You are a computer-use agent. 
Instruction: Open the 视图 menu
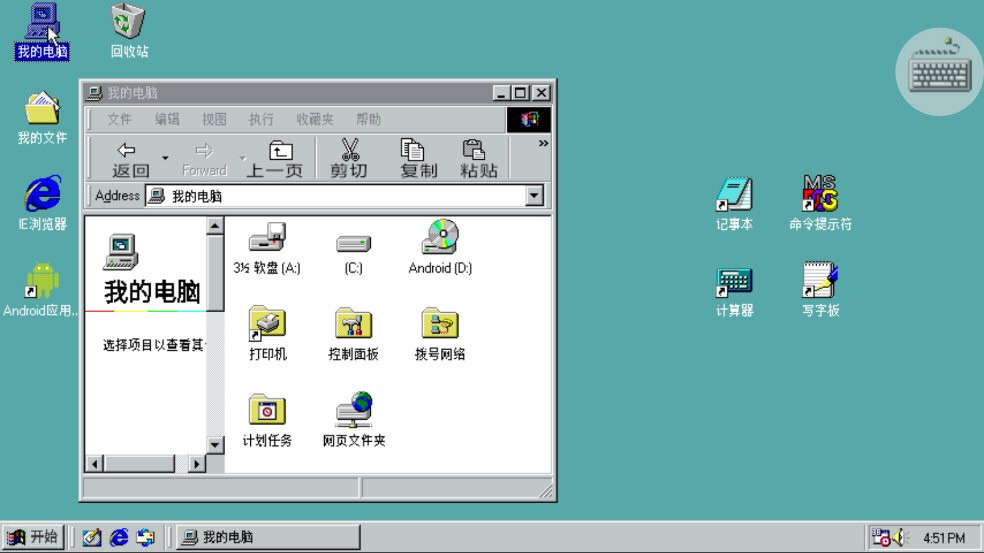(x=214, y=119)
